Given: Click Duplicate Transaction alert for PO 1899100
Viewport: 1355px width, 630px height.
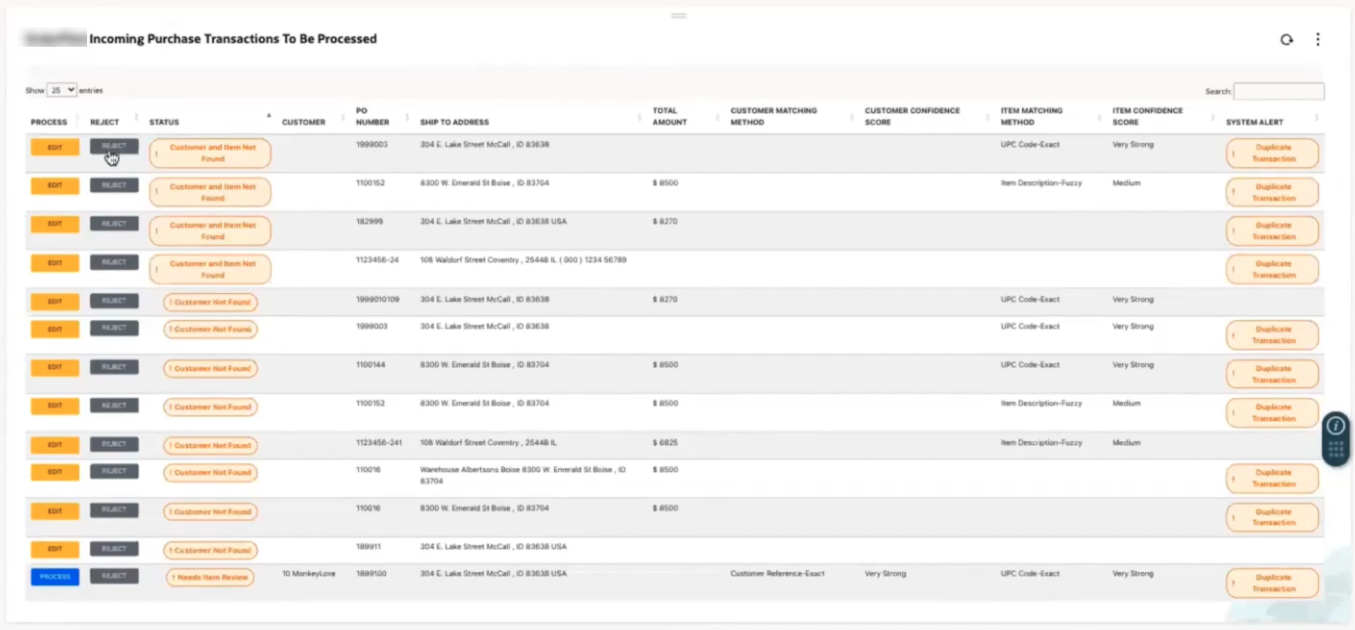Looking at the screenshot, I should 1272,583.
